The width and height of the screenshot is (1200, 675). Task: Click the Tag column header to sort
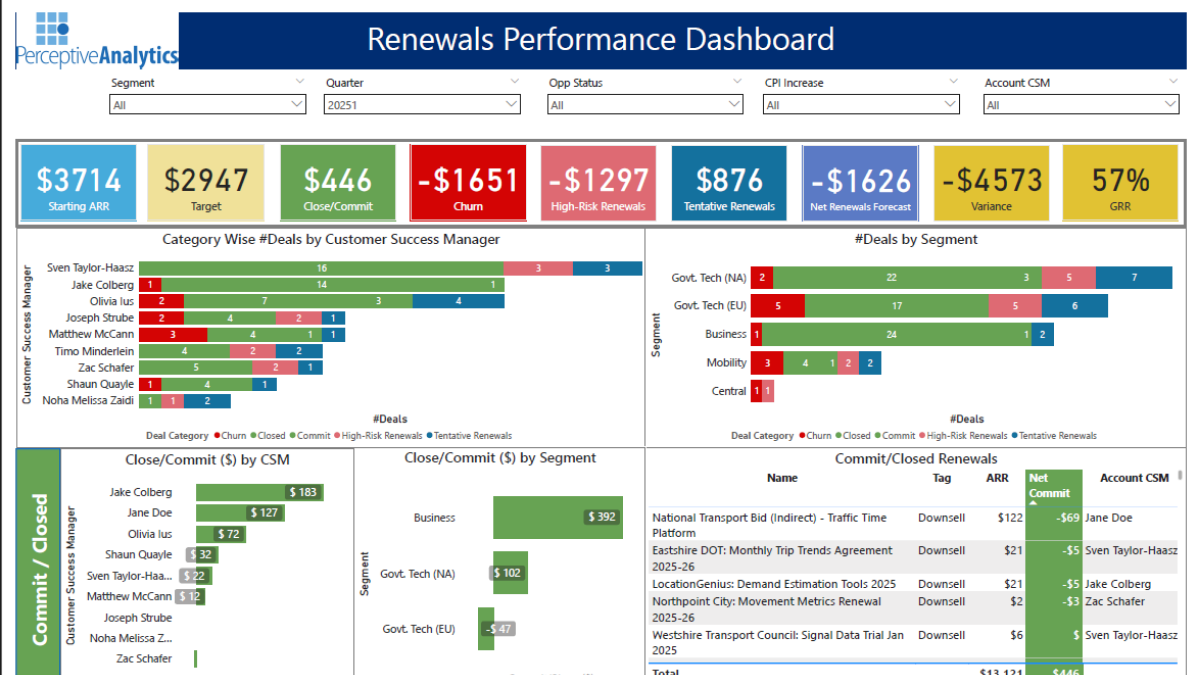pos(941,478)
